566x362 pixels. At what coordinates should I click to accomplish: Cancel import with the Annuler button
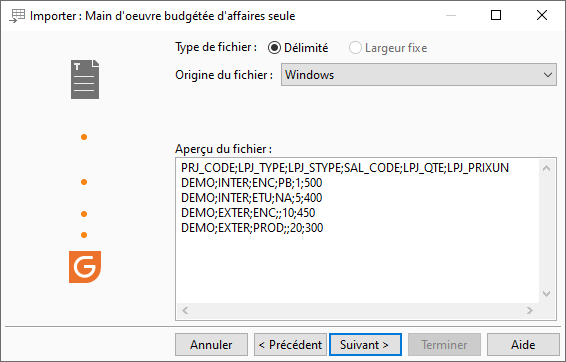pos(212,345)
